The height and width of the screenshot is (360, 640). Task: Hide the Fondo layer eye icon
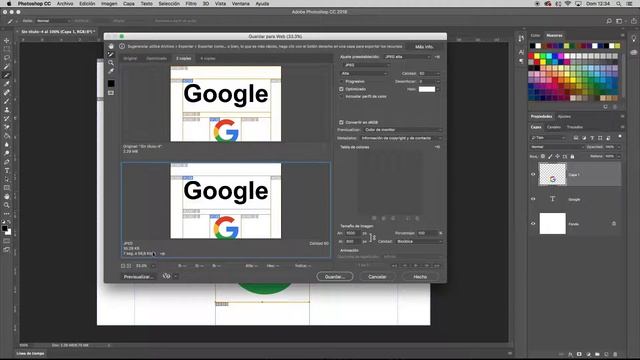[533, 224]
